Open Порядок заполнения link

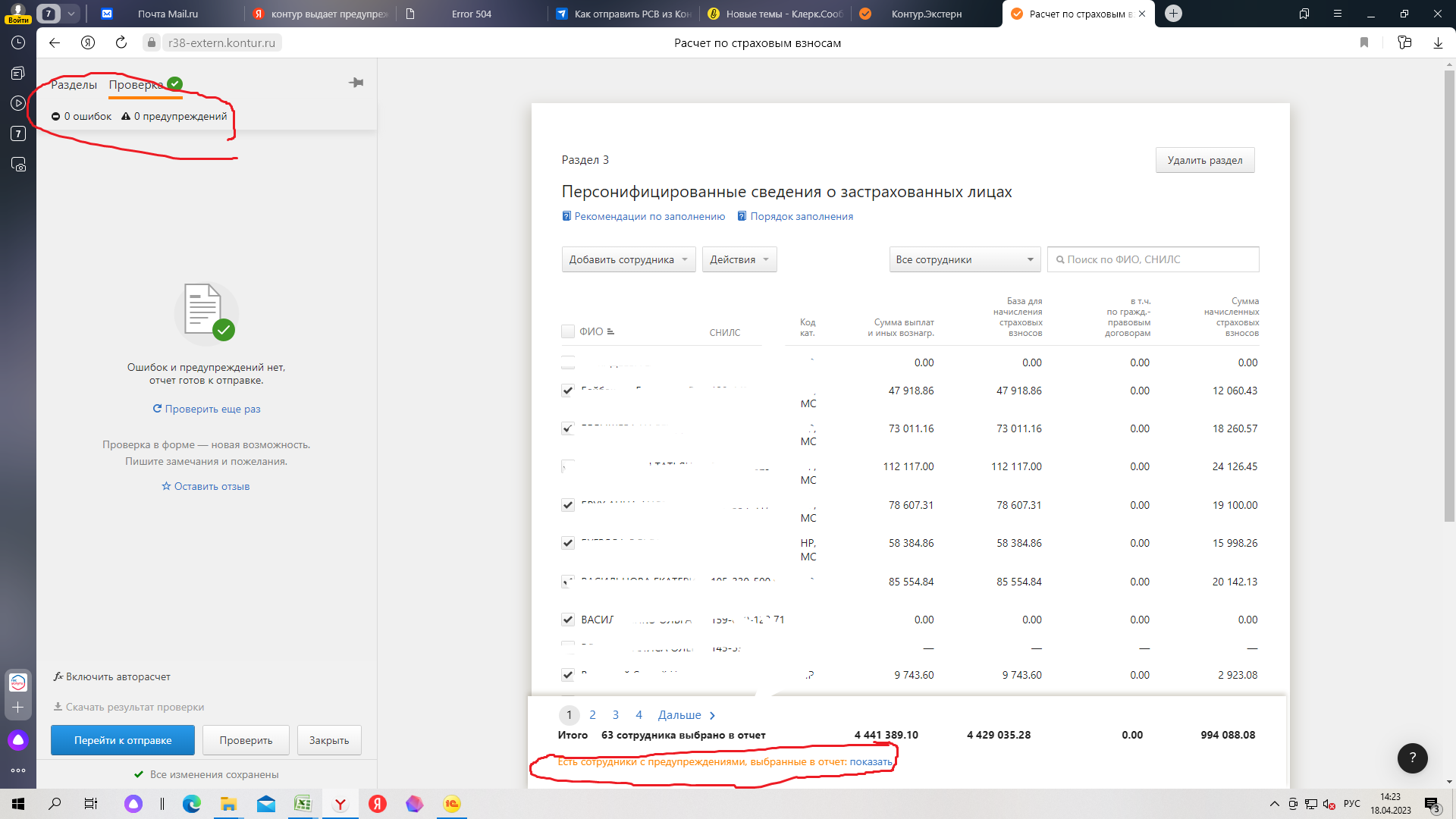pyautogui.click(x=795, y=216)
